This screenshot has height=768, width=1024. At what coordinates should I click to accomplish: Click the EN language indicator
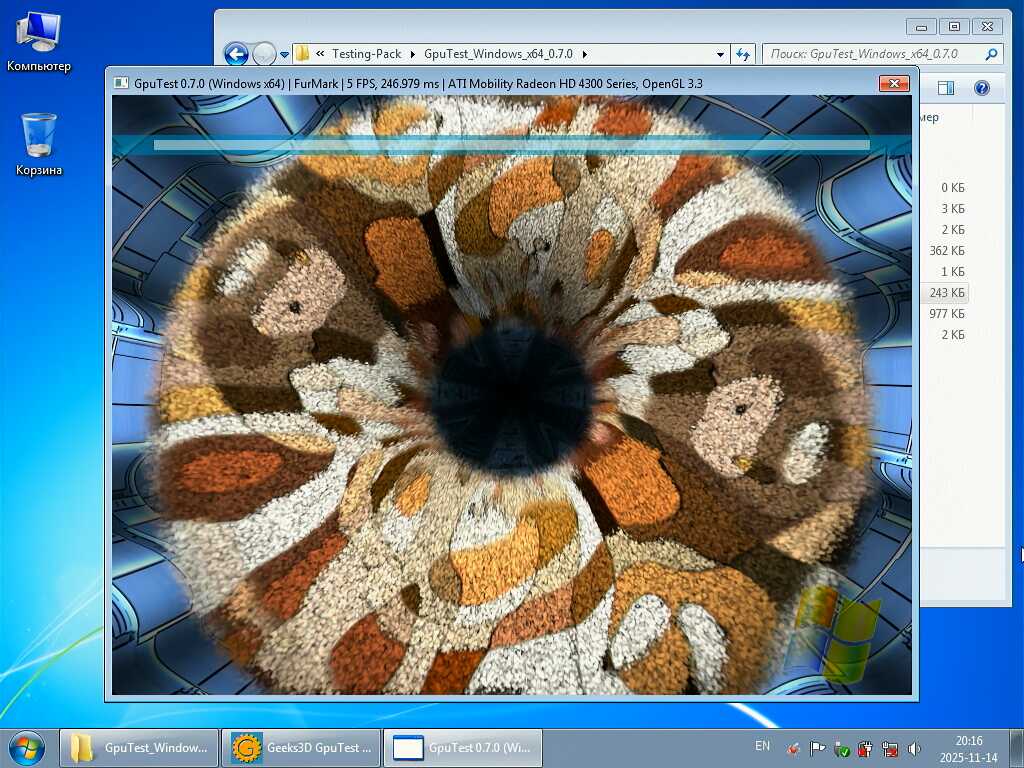pyautogui.click(x=762, y=746)
